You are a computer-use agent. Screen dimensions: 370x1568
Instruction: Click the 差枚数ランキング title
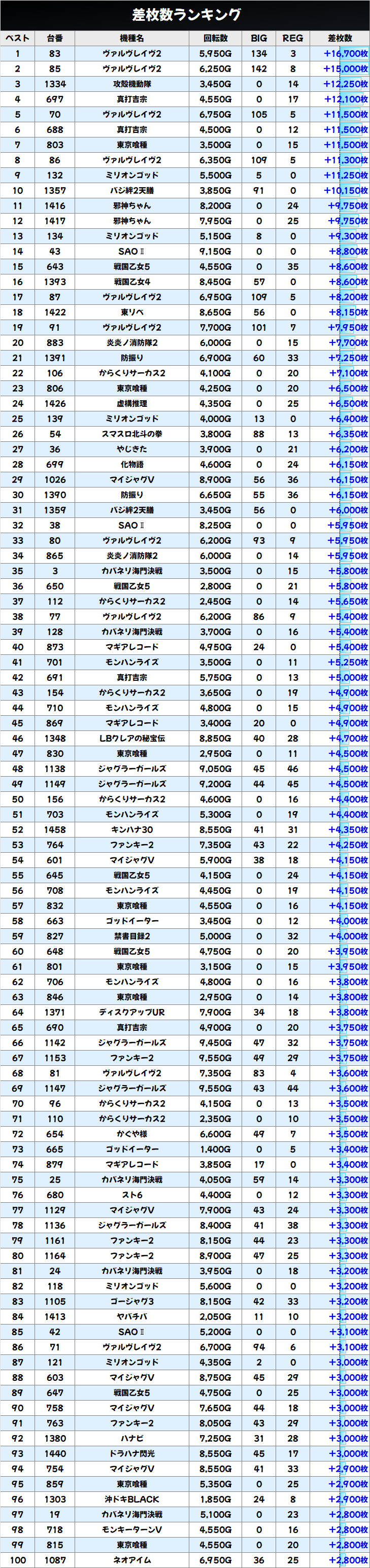[x=186, y=14]
